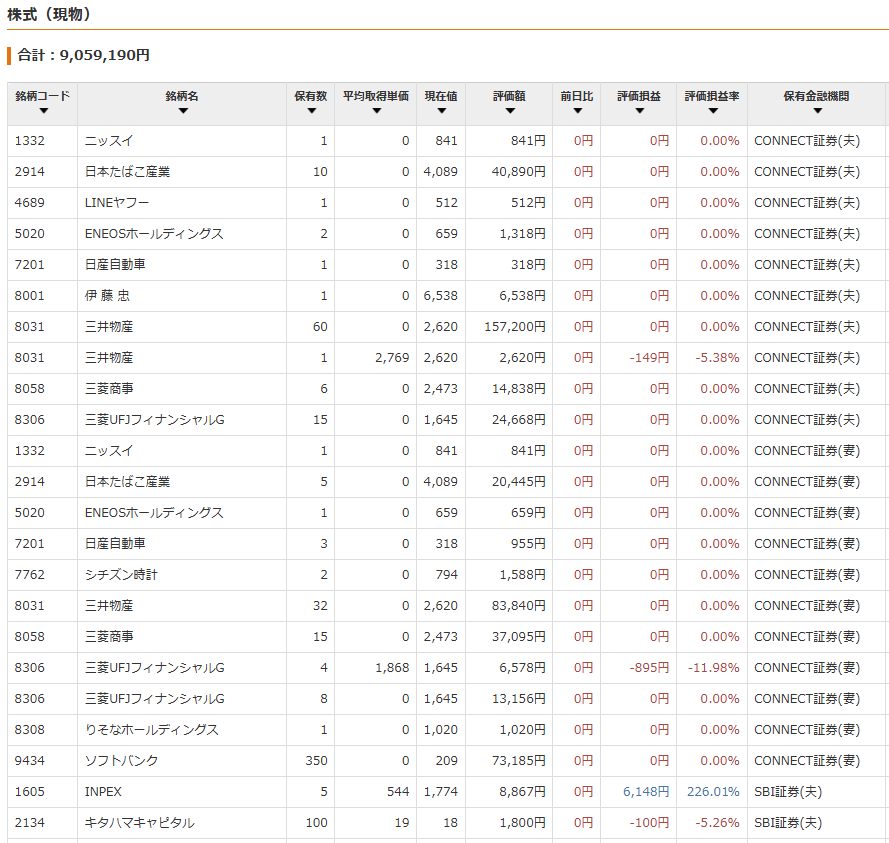889x843 pixels.
Task: Sort by 評価損益 column arrow
Action: coord(640,111)
